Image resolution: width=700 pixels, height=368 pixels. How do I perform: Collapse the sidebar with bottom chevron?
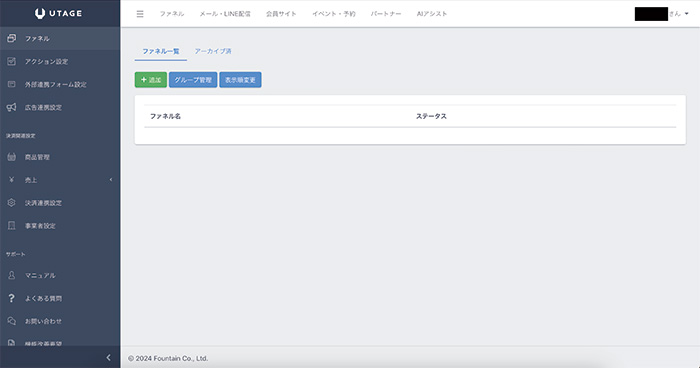[108, 357]
